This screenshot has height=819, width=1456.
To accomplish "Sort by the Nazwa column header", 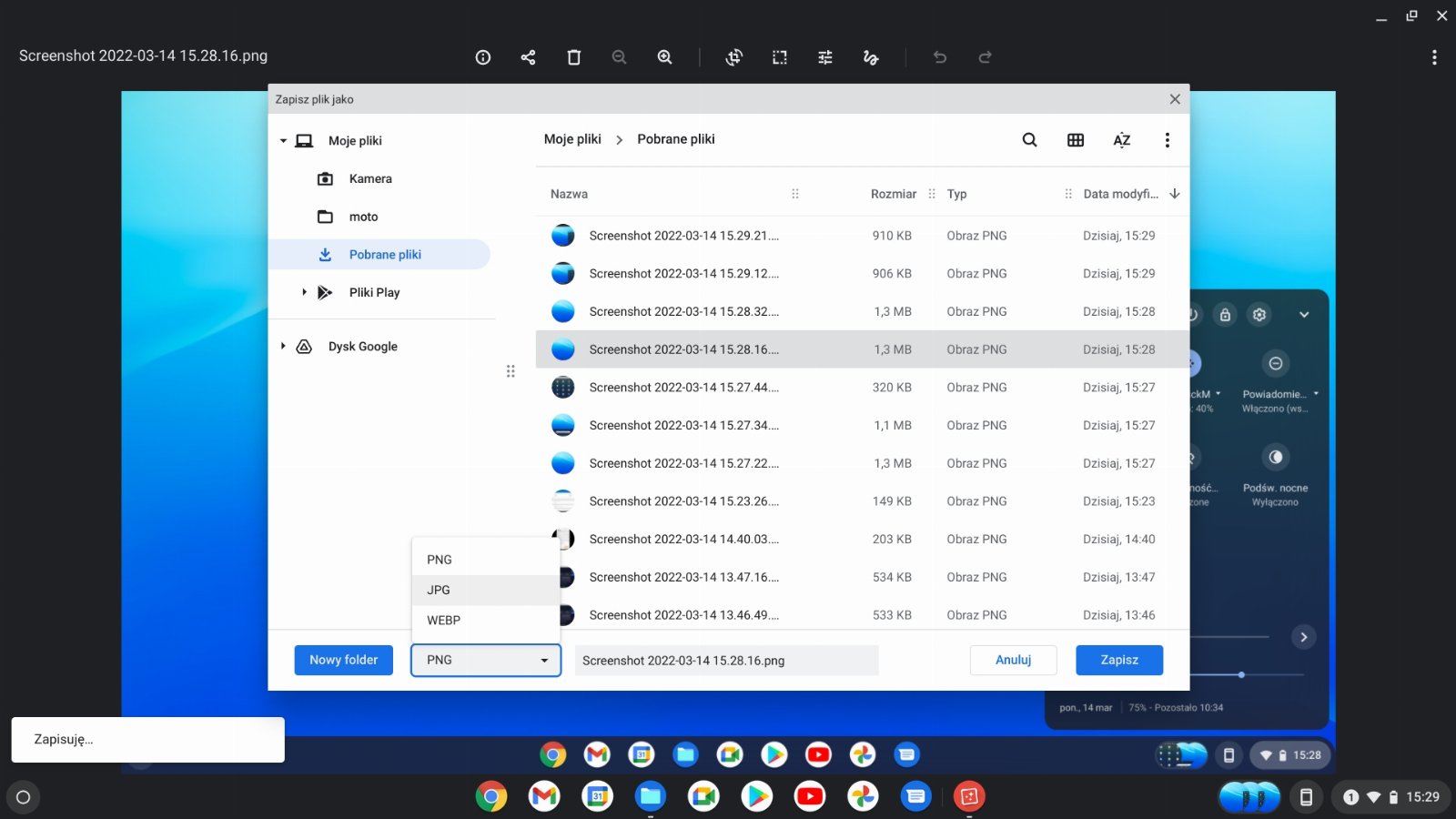I will coord(569,194).
